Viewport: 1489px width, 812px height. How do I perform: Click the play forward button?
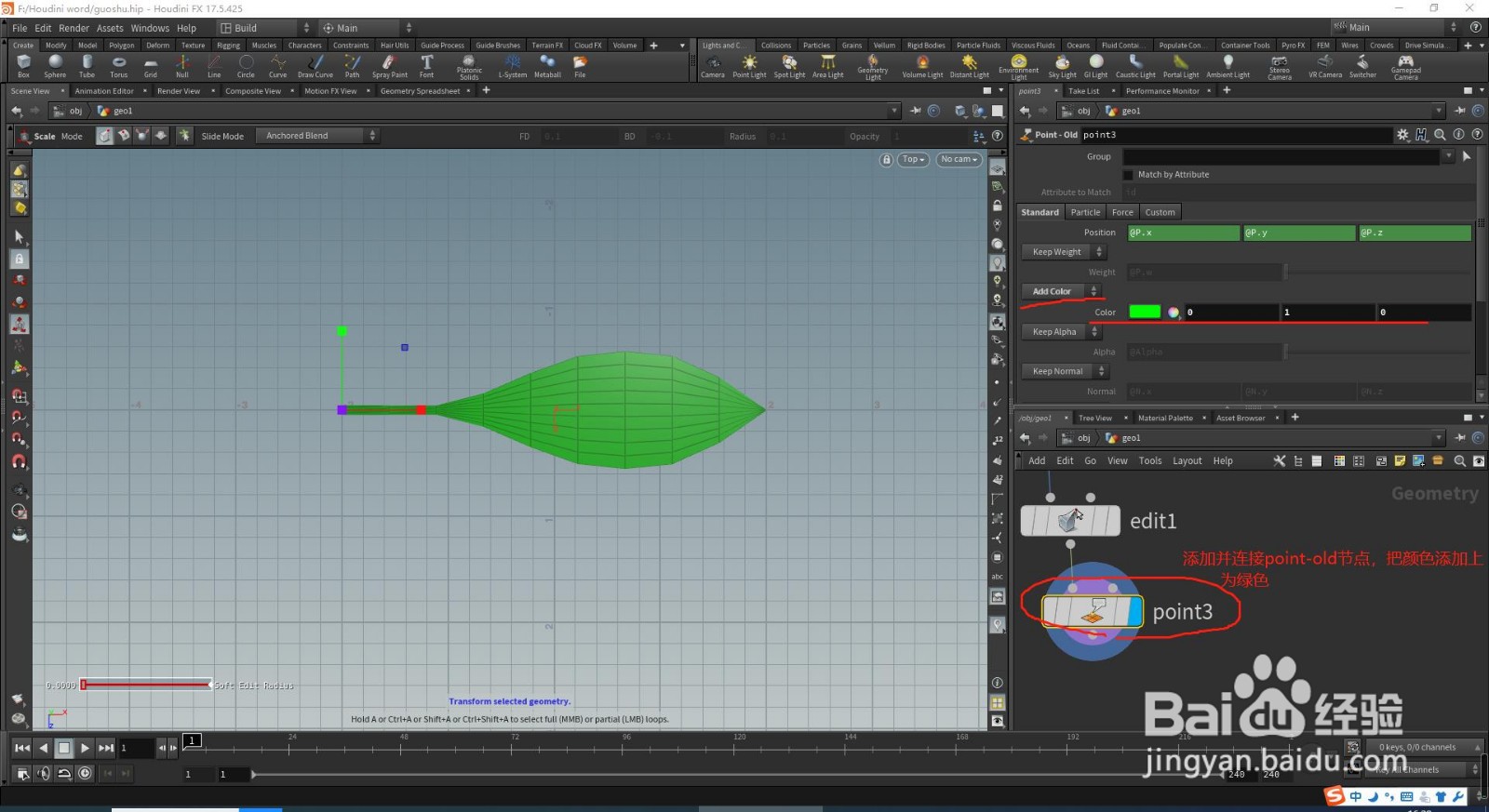tap(85, 748)
